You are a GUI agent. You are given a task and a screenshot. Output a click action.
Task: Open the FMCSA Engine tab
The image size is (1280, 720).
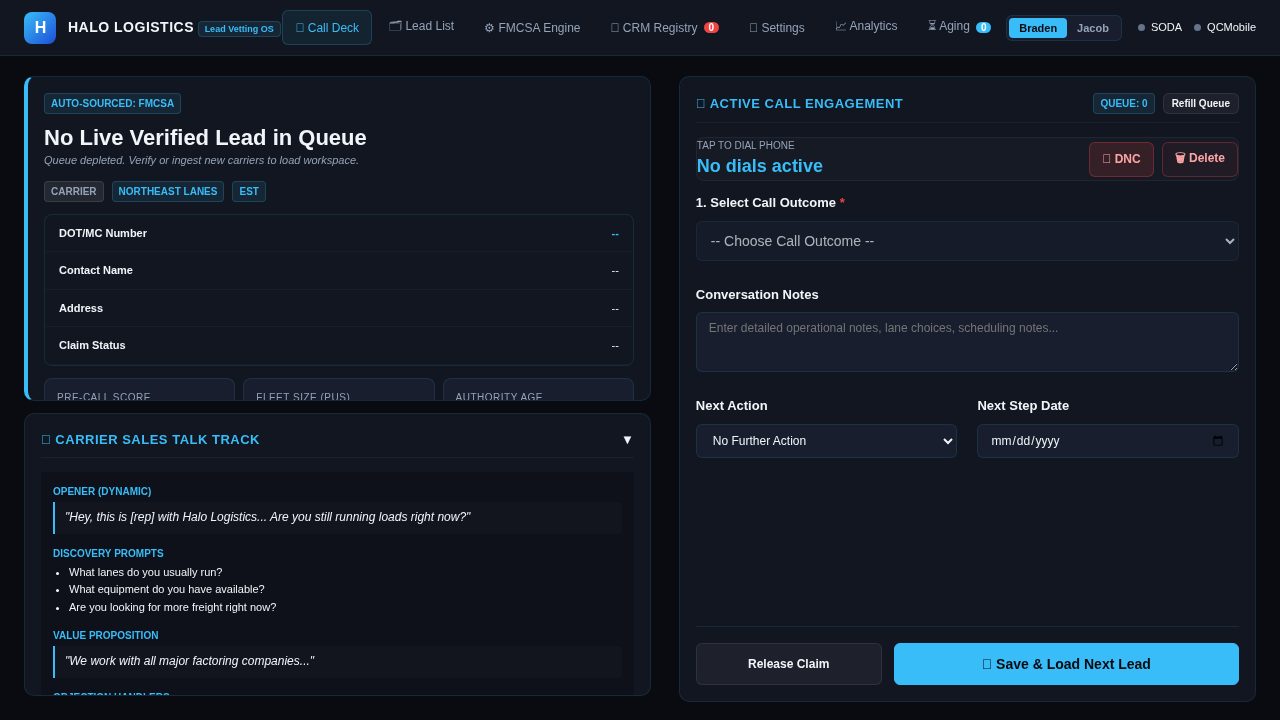[x=532, y=28]
